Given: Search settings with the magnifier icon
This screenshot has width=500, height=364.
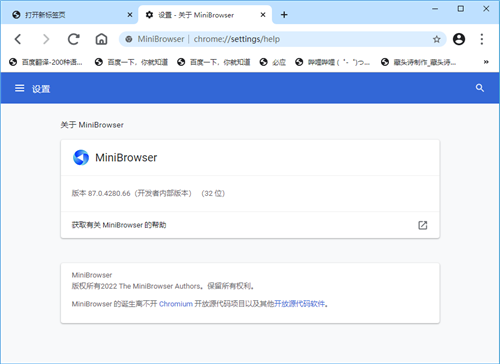Looking at the screenshot, I should 480,88.
